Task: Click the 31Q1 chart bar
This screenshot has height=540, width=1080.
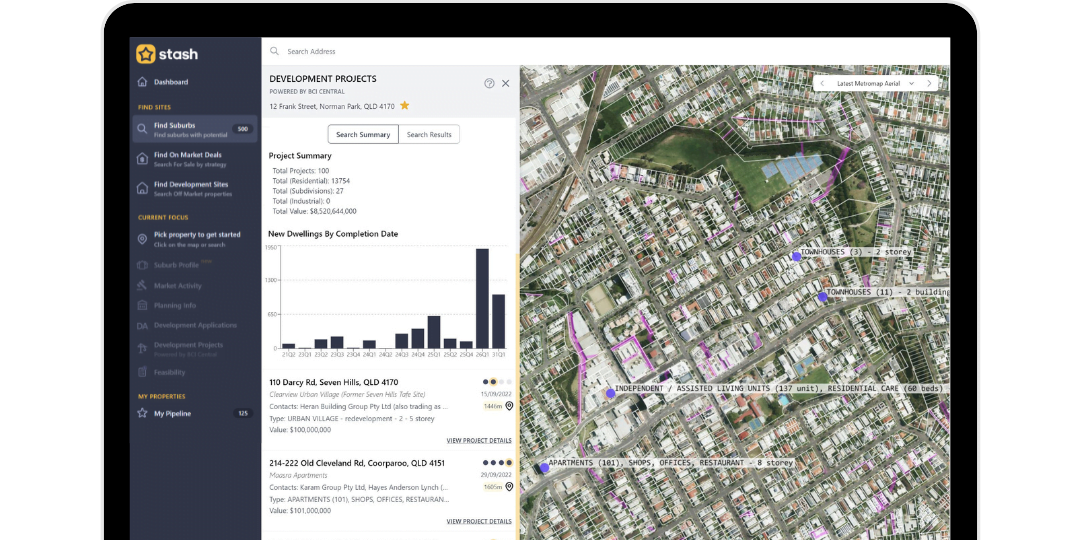Action: (498, 321)
